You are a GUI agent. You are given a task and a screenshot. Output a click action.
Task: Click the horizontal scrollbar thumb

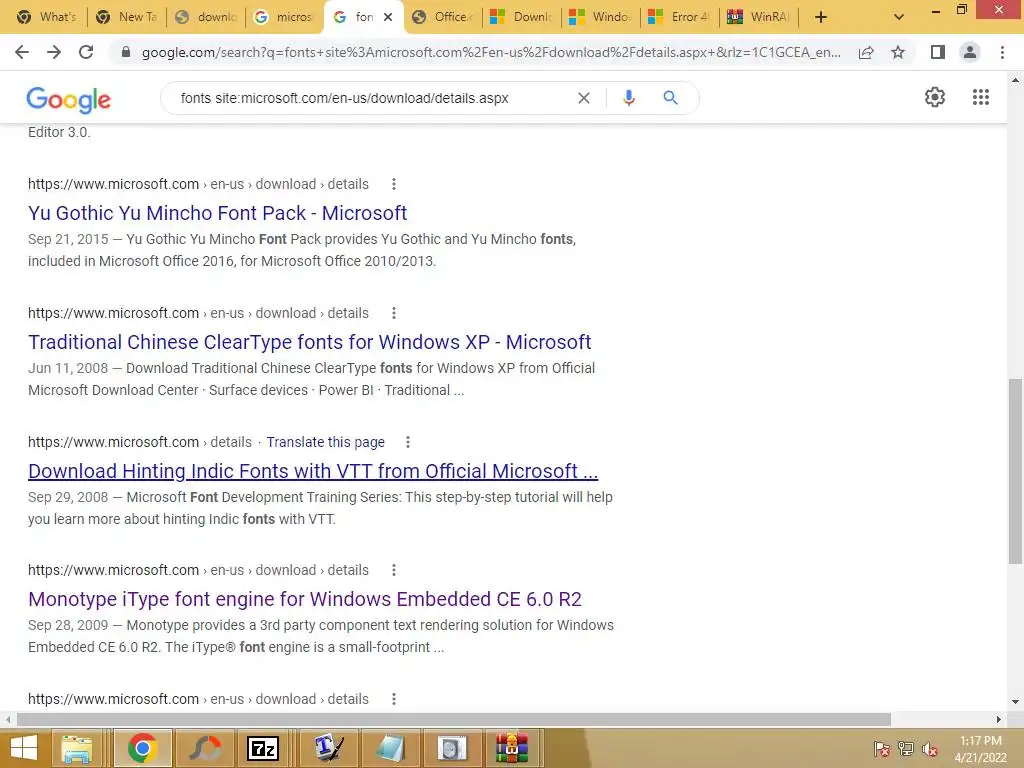point(454,719)
